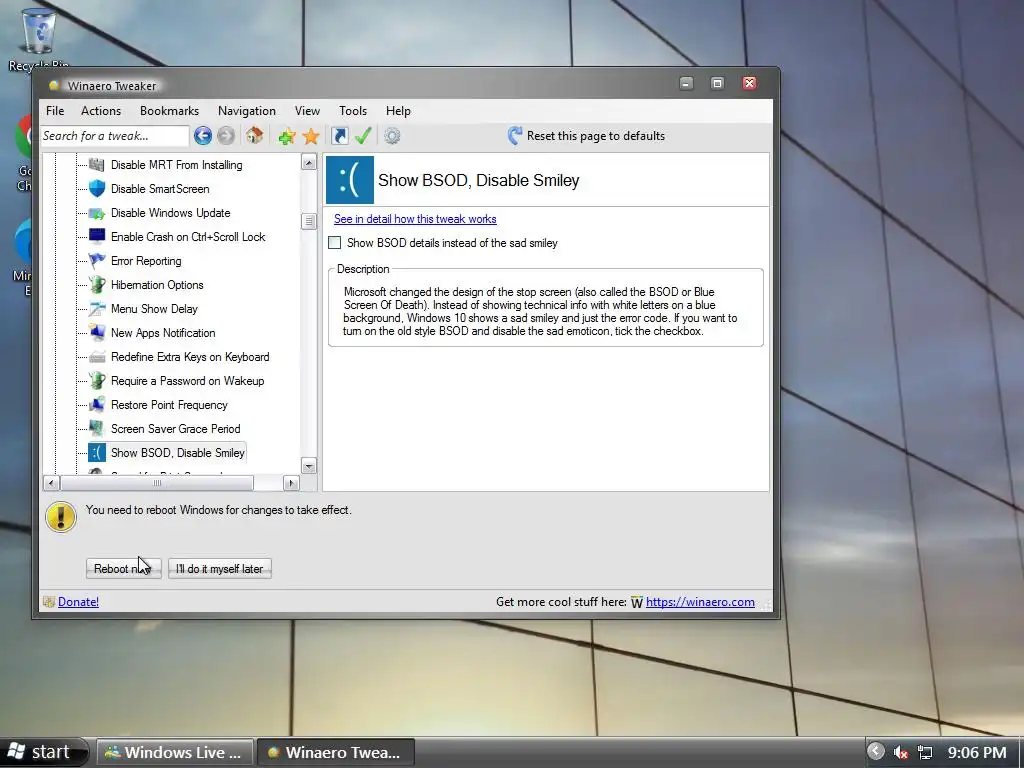
Task: Open the Tools menu
Action: pyautogui.click(x=353, y=111)
